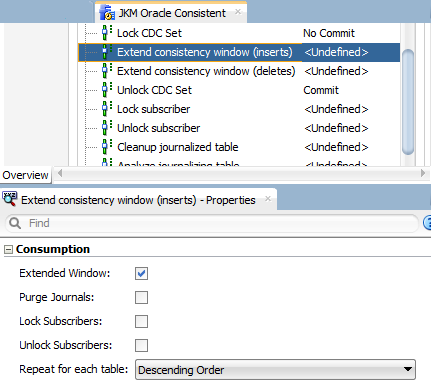This screenshot has width=431, height=381.
Task: Select the Unlock subscriber row
Action: (x=239, y=128)
